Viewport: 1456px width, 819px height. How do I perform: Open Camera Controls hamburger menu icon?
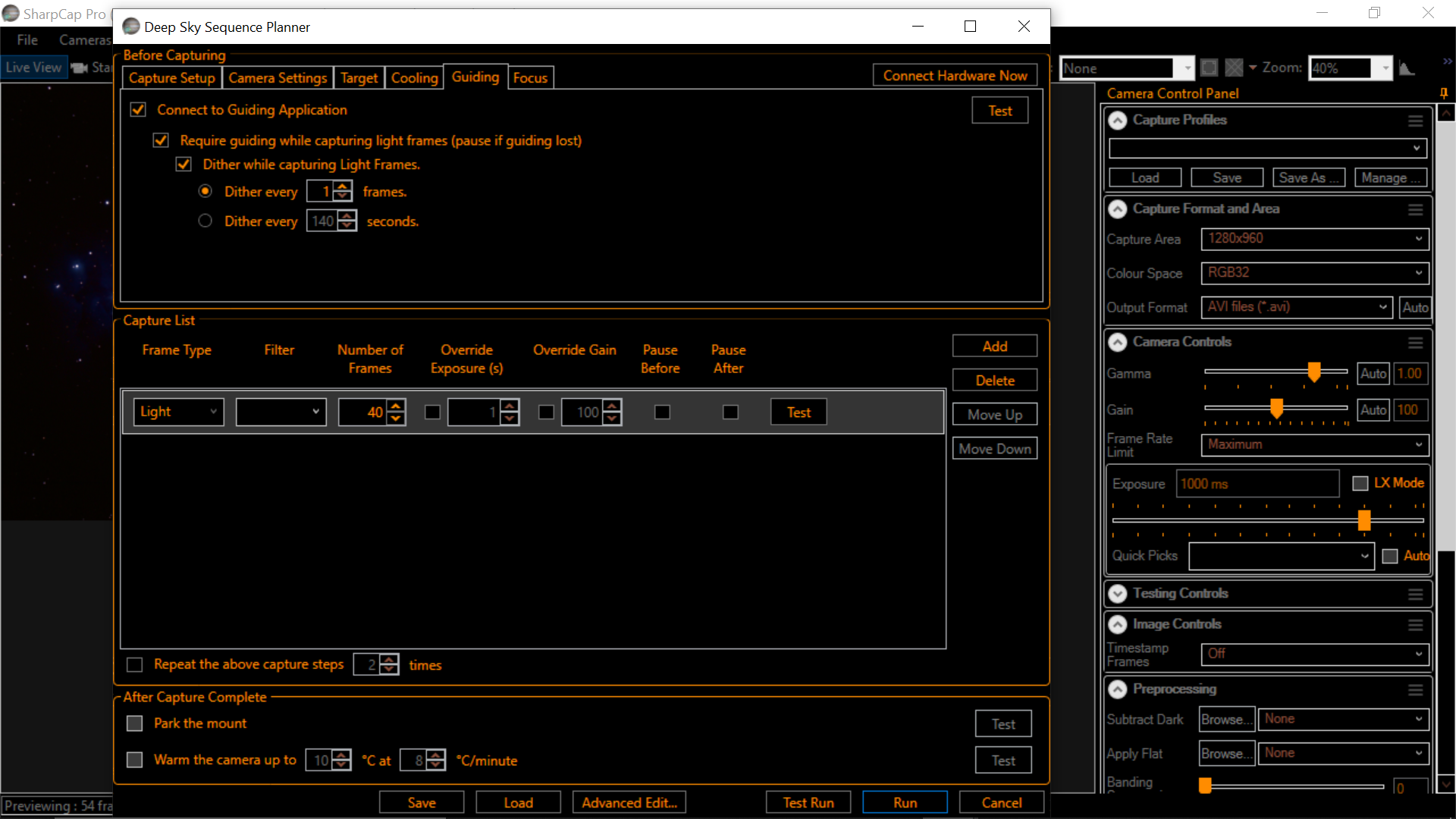pos(1415,343)
